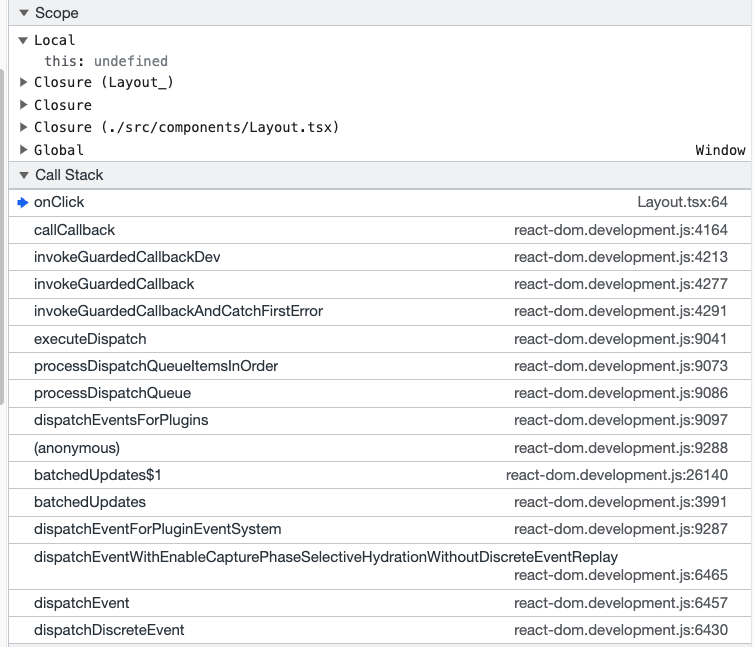Image resolution: width=754 pixels, height=647 pixels.
Task: Expand the Closure (Layout_) scope
Action: [x=24, y=83]
